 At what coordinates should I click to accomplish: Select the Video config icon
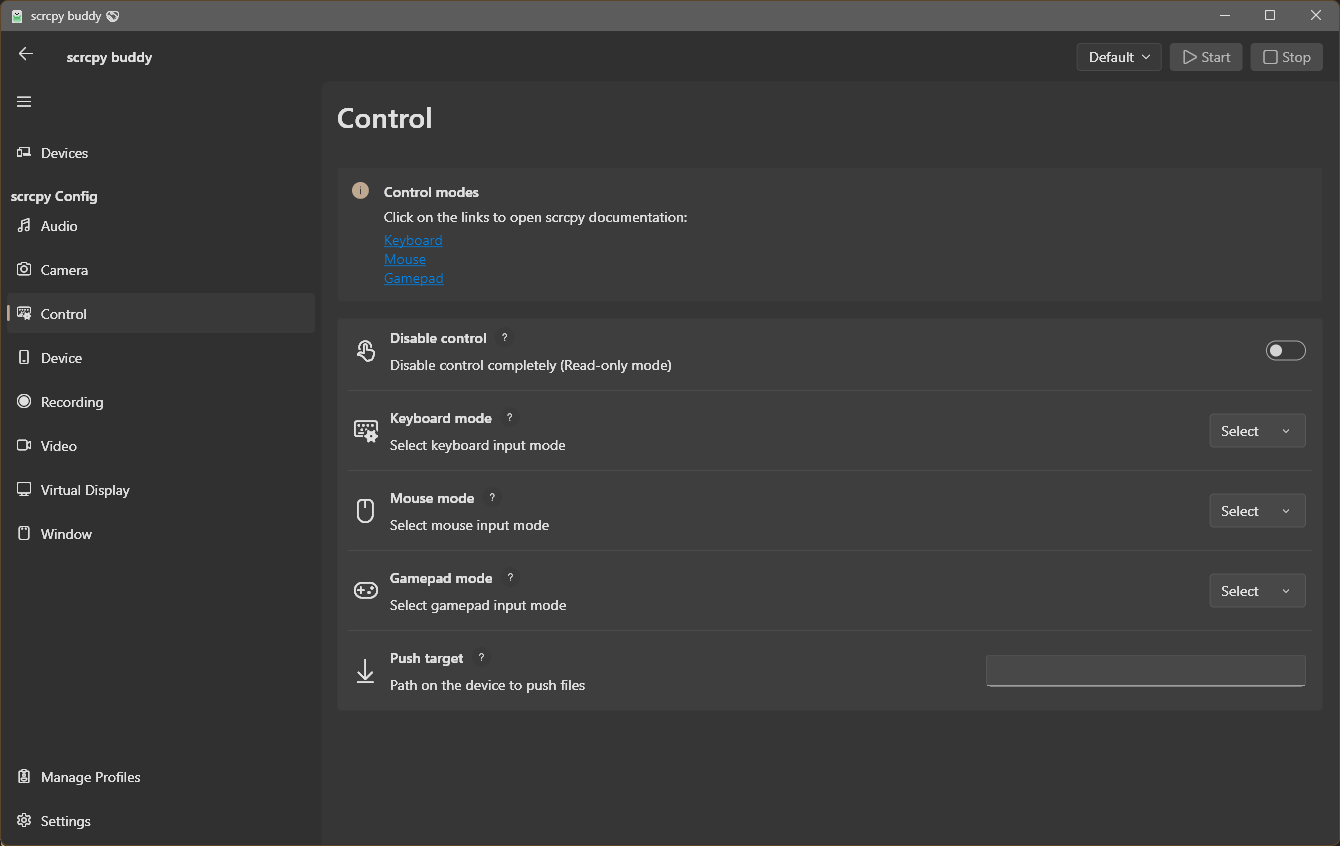click(x=22, y=445)
